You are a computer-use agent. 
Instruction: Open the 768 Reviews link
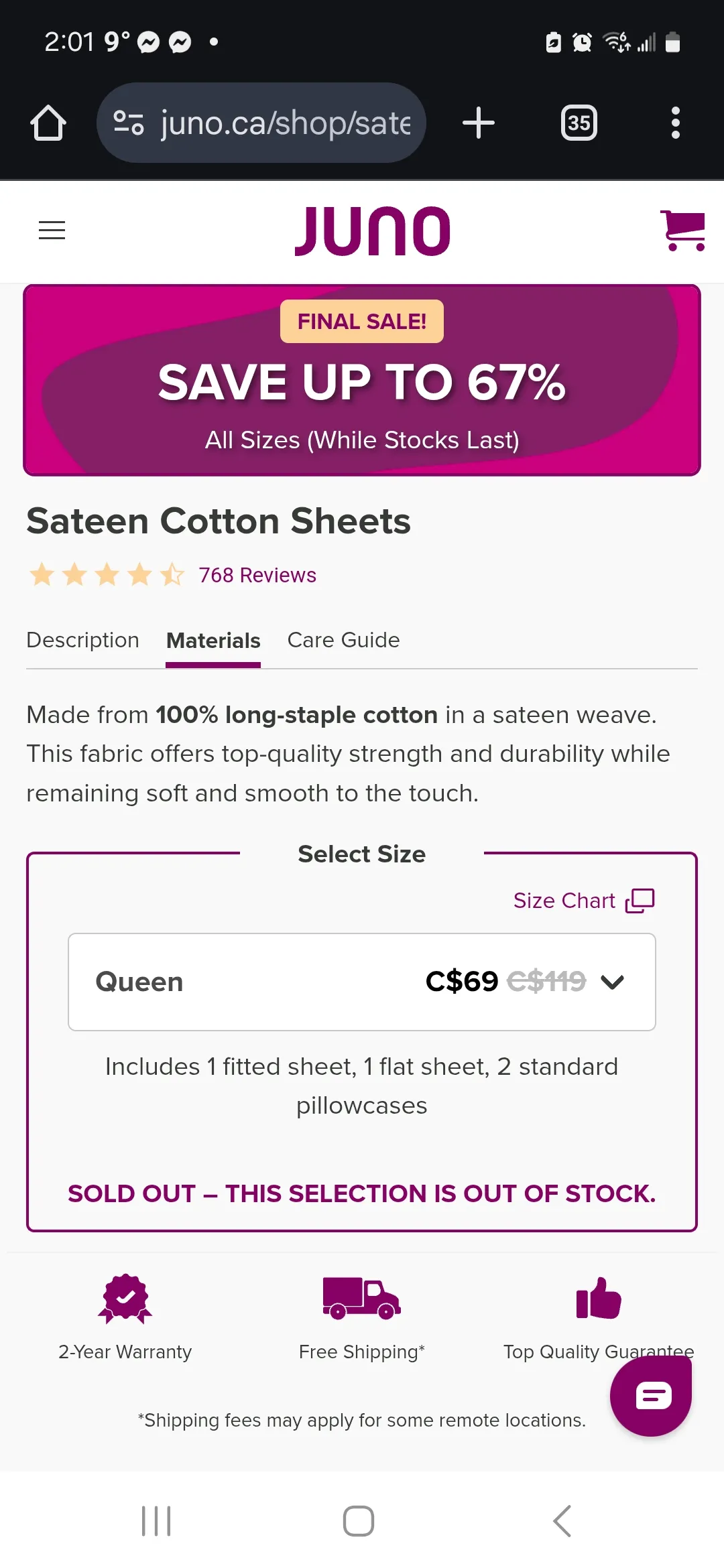pyautogui.click(x=257, y=576)
